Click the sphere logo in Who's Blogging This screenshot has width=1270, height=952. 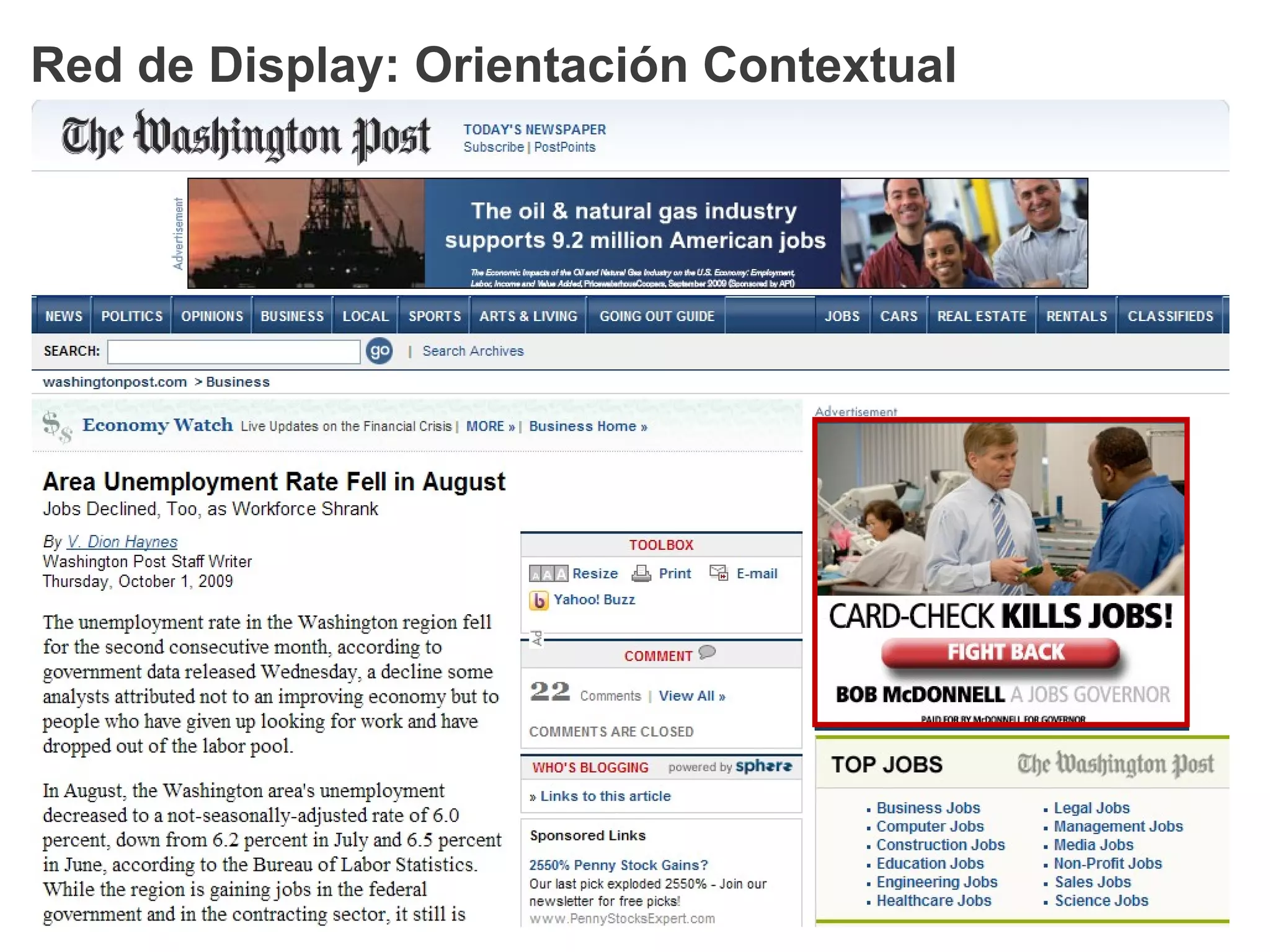point(763,766)
